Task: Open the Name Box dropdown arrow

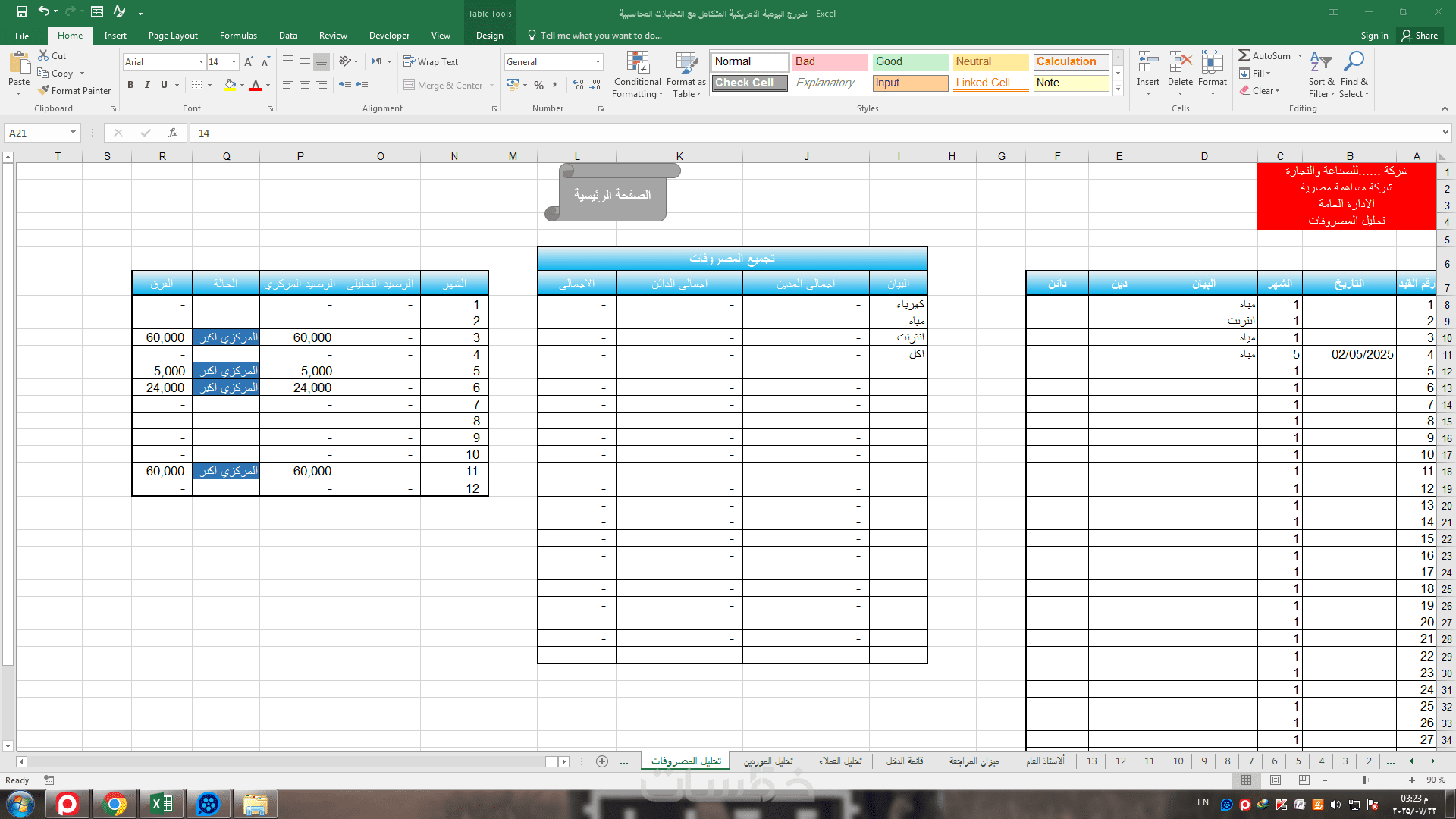Action: coord(73,133)
